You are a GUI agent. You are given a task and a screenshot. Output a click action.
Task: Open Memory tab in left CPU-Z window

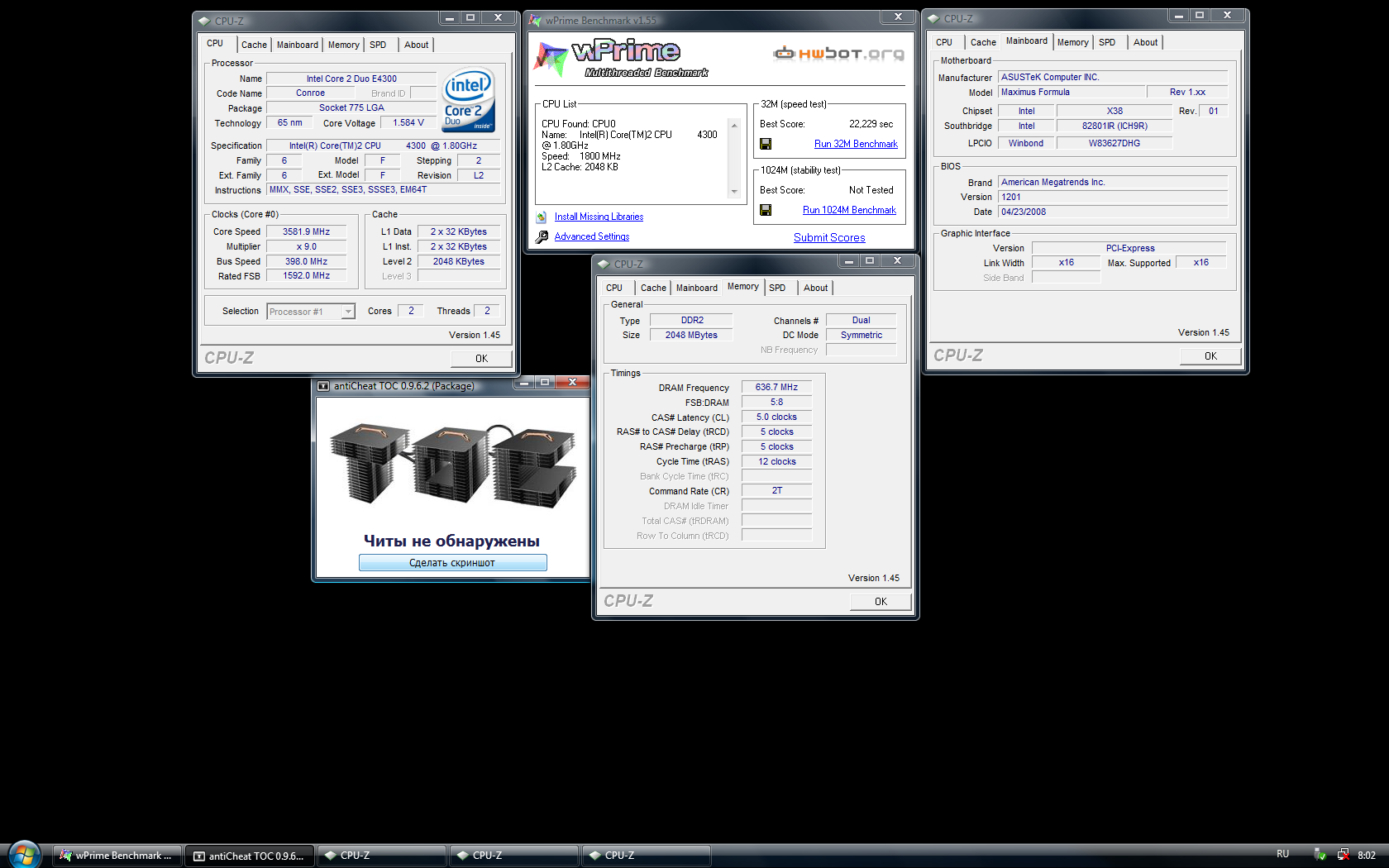click(x=343, y=45)
